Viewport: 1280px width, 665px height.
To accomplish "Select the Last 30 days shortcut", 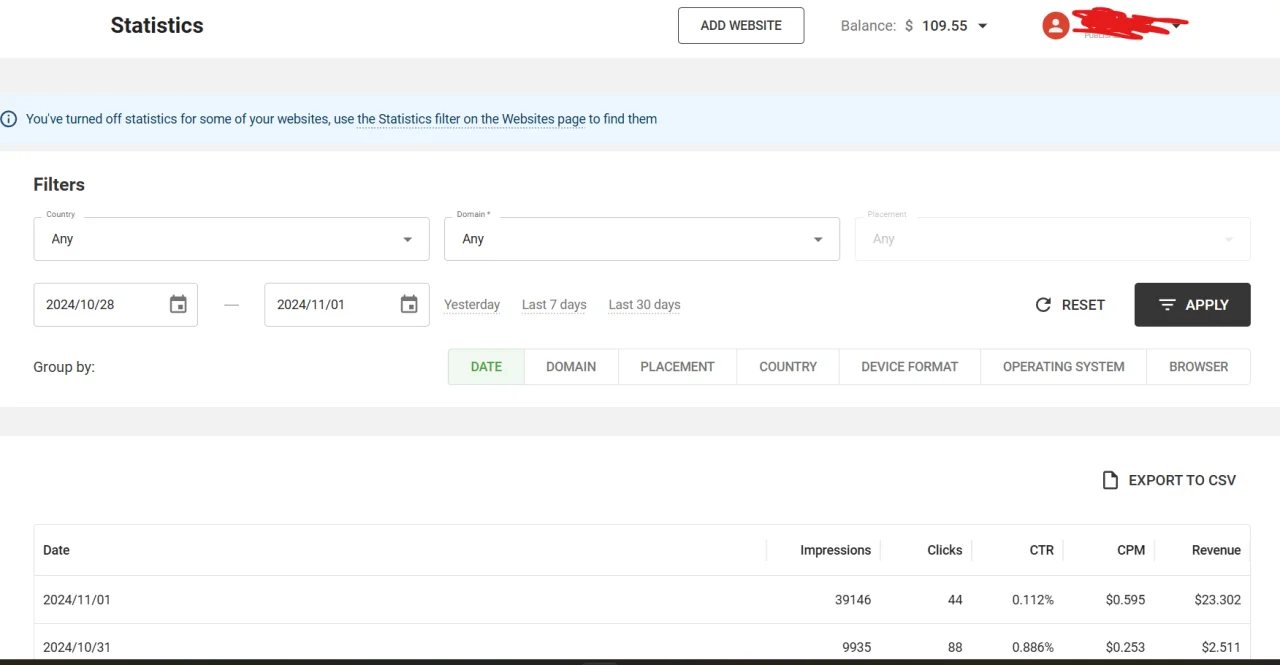I will pyautogui.click(x=644, y=304).
